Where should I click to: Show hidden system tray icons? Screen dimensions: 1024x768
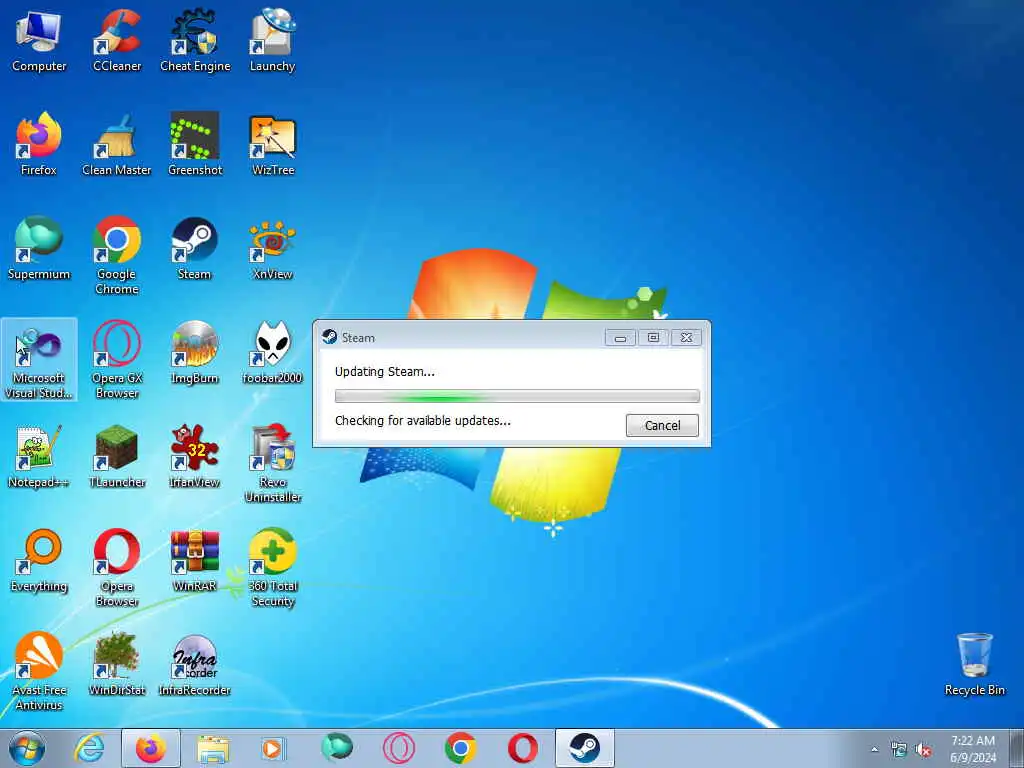(874, 750)
